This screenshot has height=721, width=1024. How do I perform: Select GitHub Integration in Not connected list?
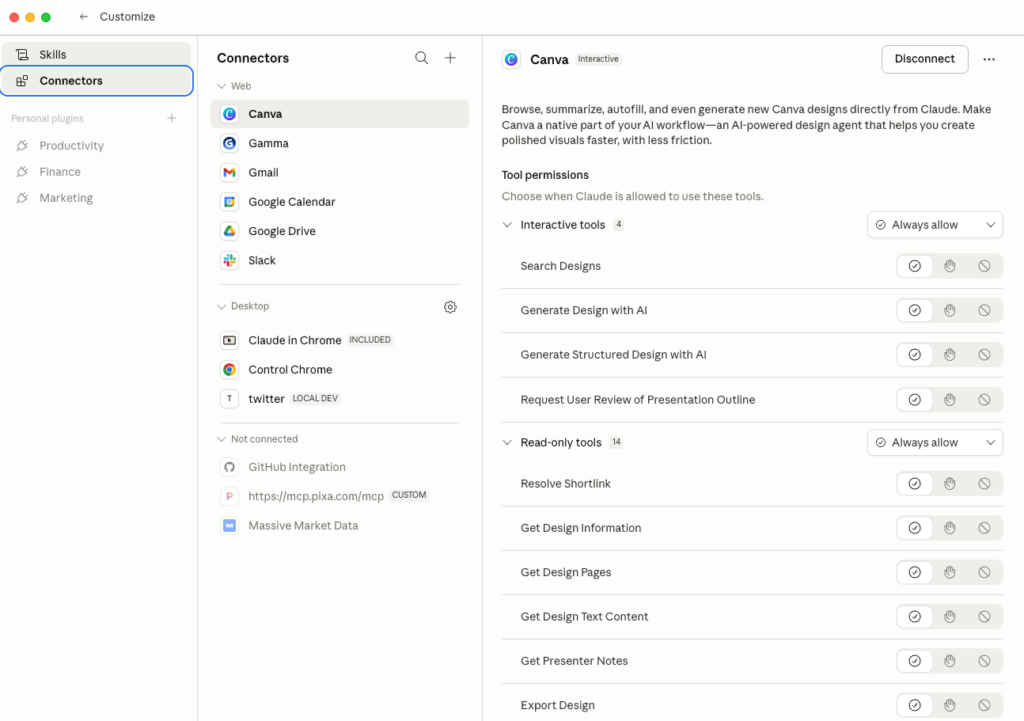click(x=297, y=467)
